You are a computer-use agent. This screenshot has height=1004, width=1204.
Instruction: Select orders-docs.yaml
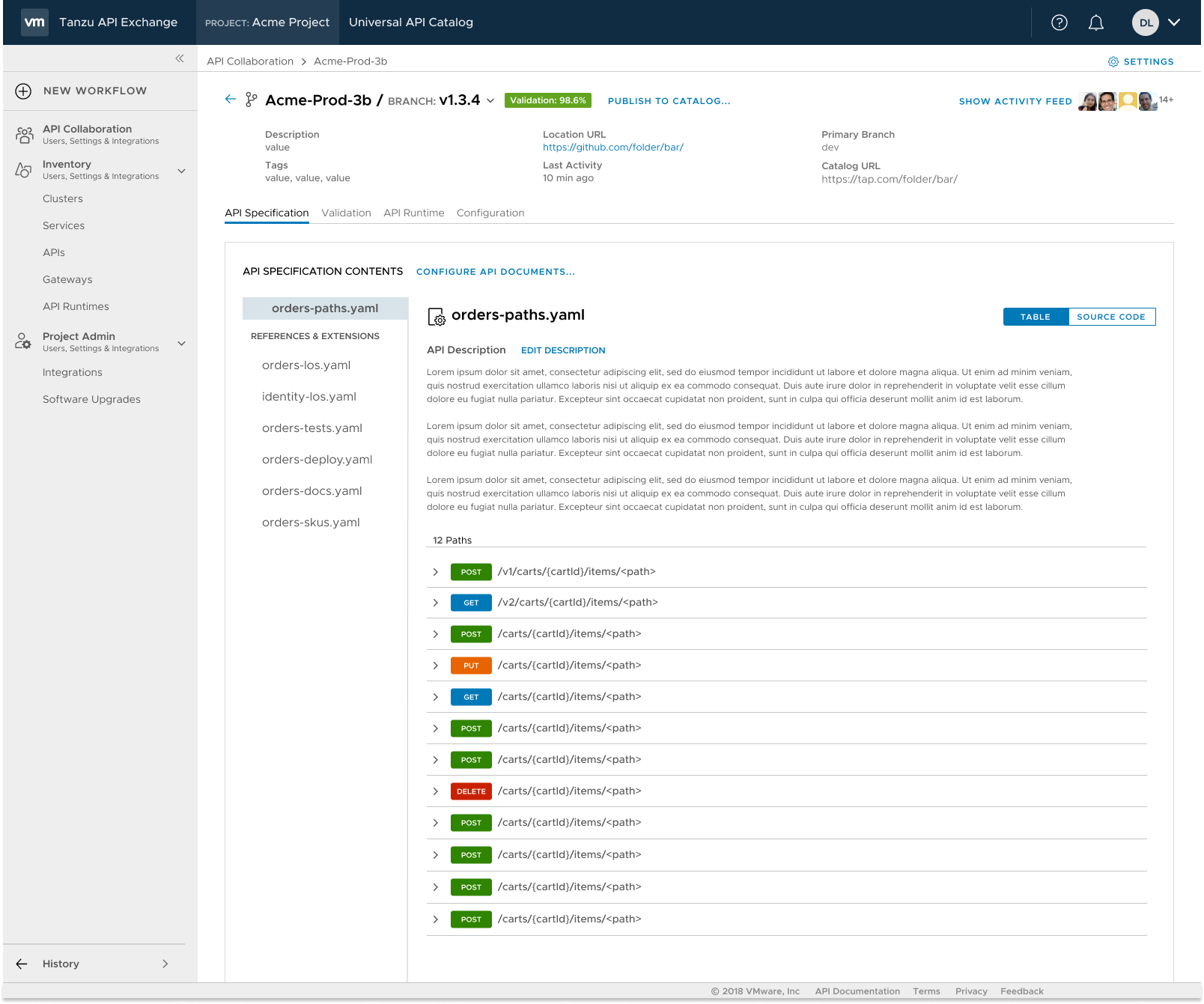[312, 491]
